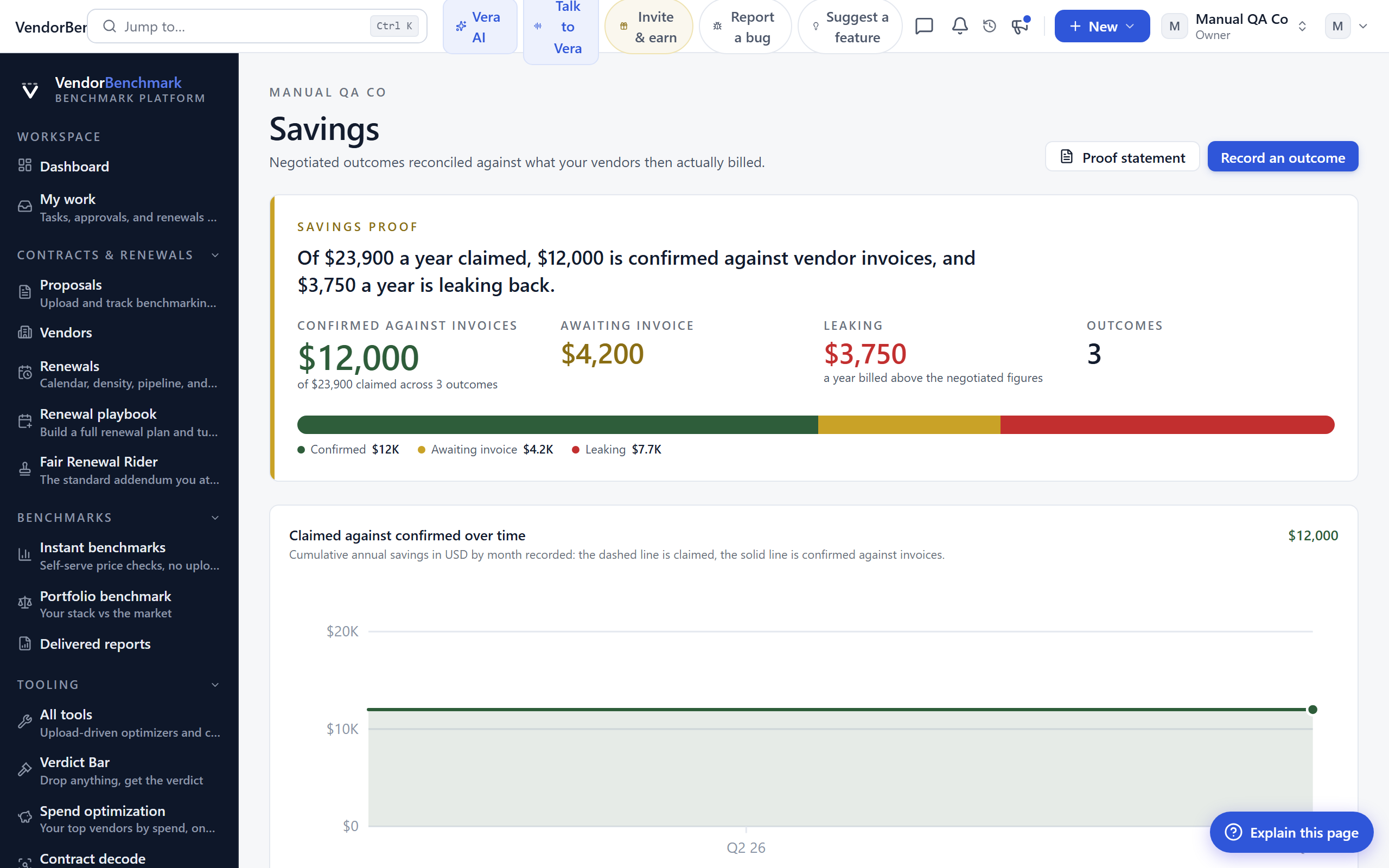Image resolution: width=1389 pixels, height=868 pixels.
Task: Click Record an outcome
Action: click(1282, 157)
